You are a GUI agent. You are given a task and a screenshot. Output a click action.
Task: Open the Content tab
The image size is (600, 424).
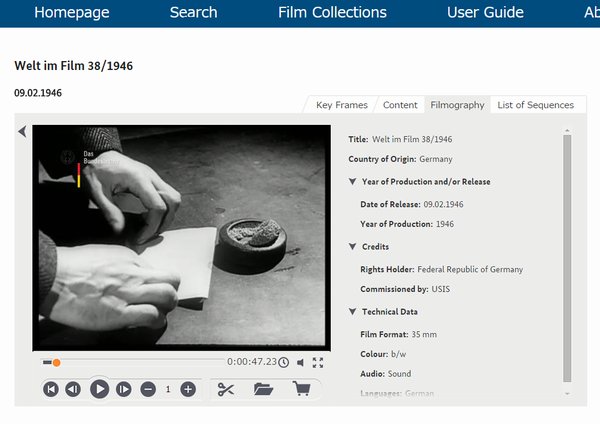(400, 105)
